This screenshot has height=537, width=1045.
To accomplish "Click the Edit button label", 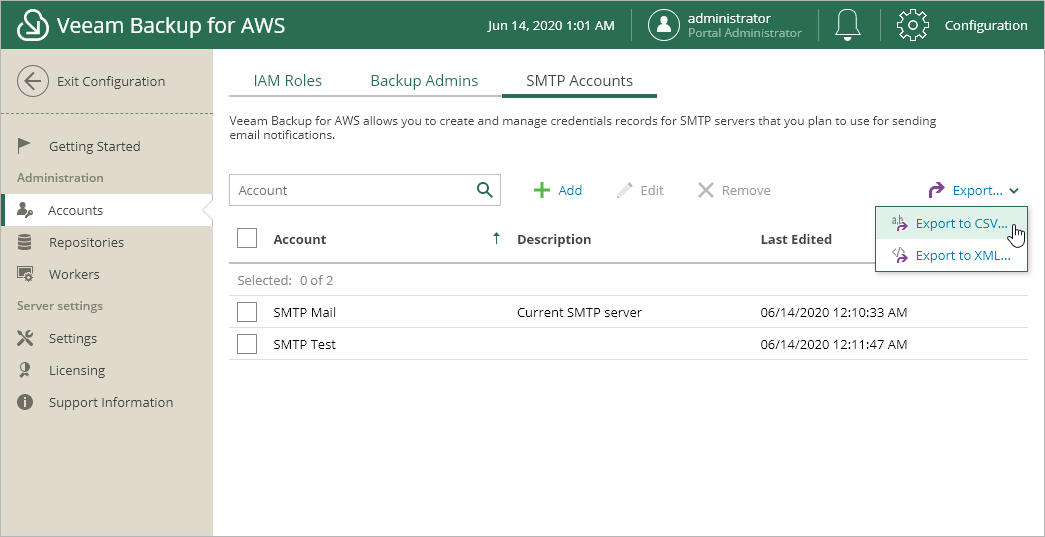I will 652,191.
